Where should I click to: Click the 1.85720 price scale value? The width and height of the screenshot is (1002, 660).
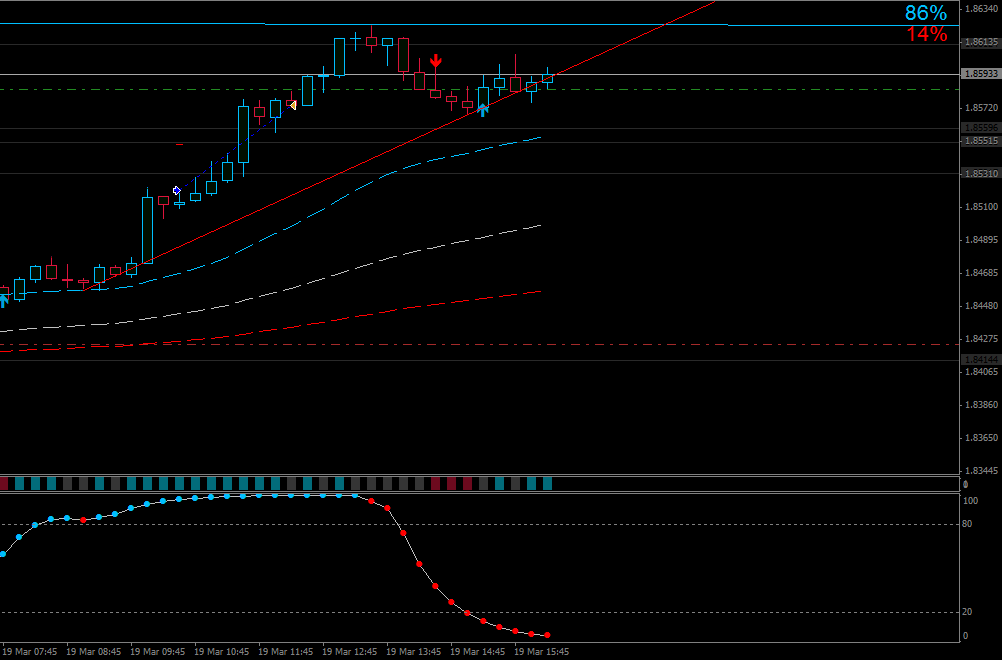[x=982, y=108]
